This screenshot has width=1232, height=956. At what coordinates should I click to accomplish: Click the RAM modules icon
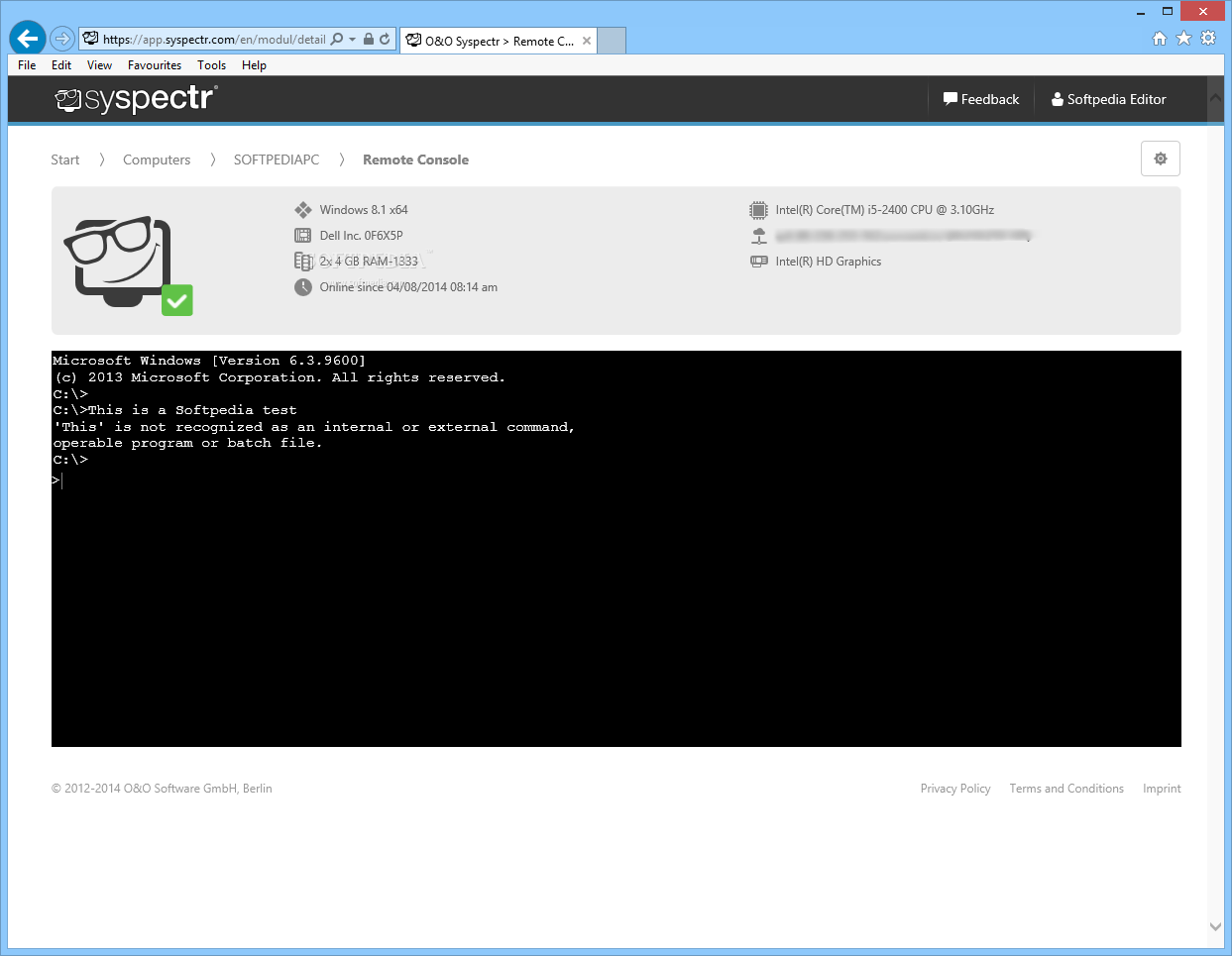click(x=303, y=262)
